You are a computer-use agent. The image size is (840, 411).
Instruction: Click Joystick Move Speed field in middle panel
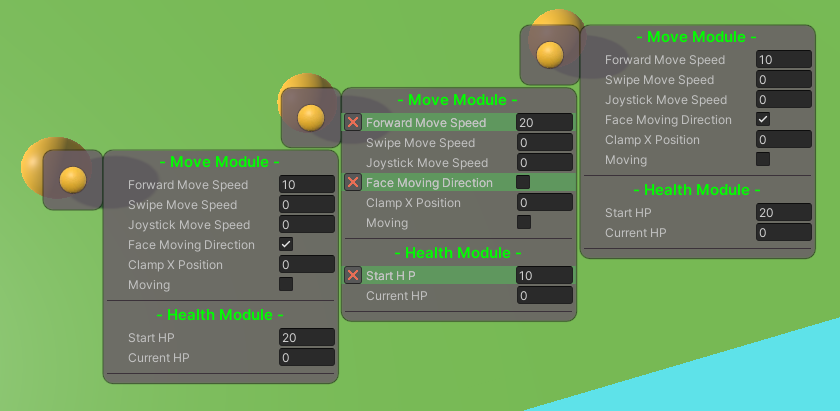[545, 162]
